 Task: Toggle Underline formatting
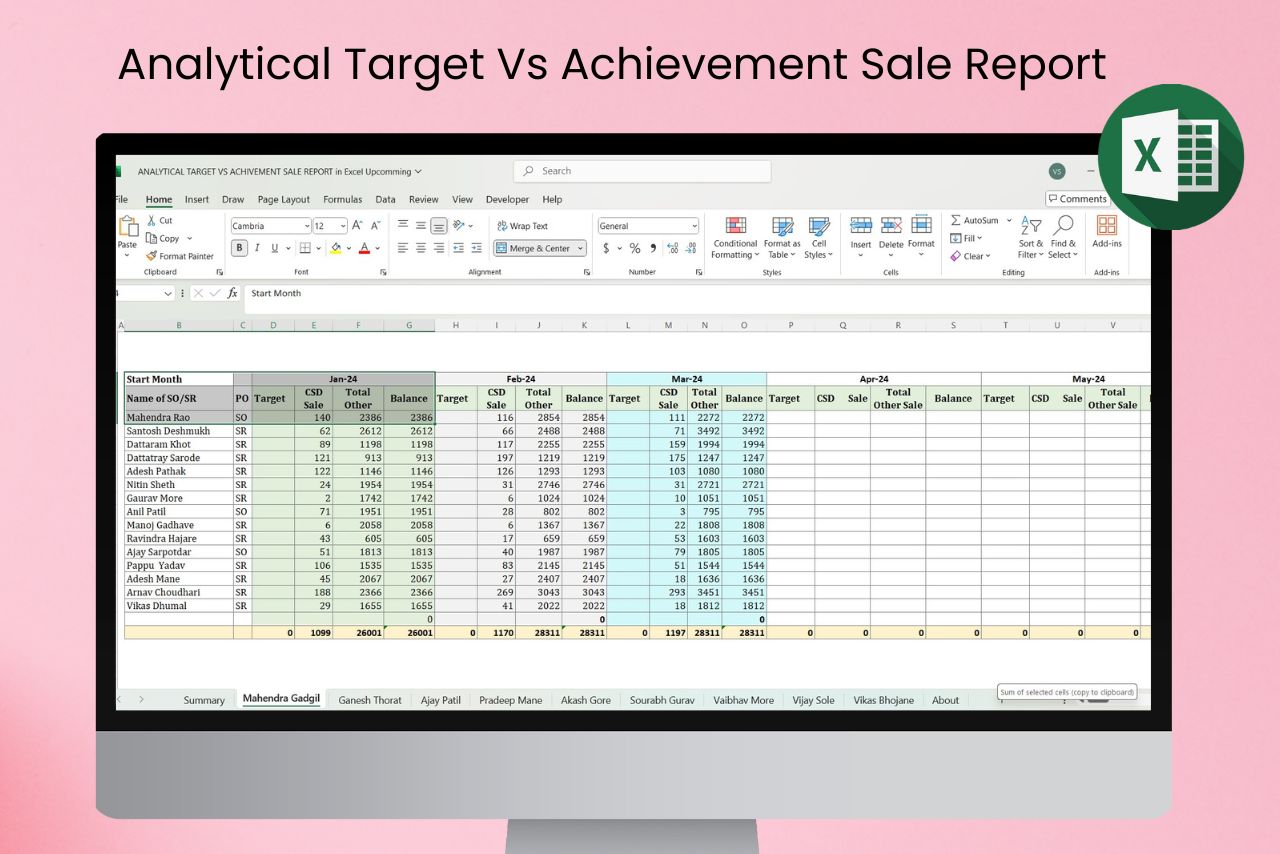[x=274, y=248]
